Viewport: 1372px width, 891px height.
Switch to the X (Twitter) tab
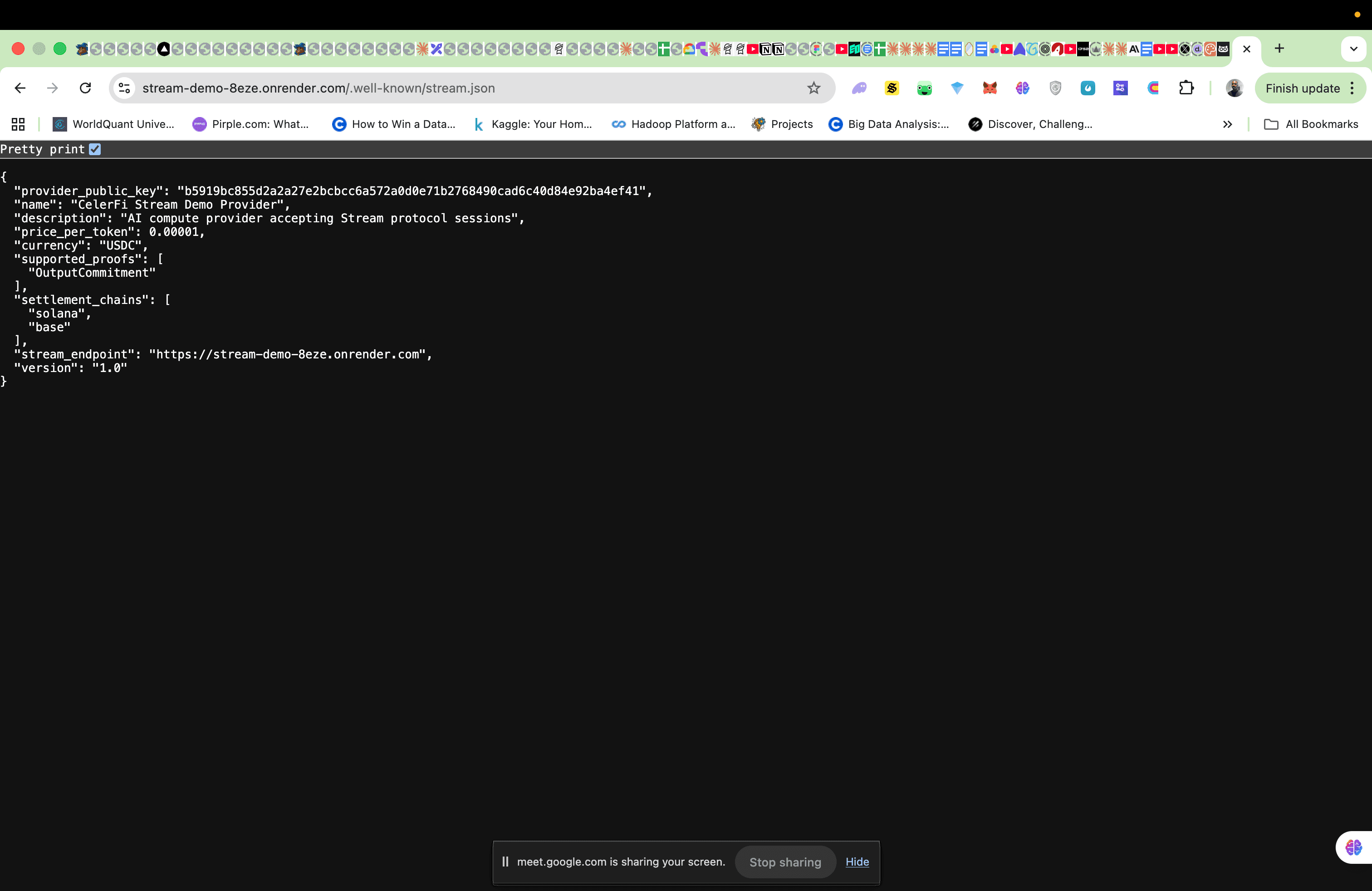tap(1185, 49)
